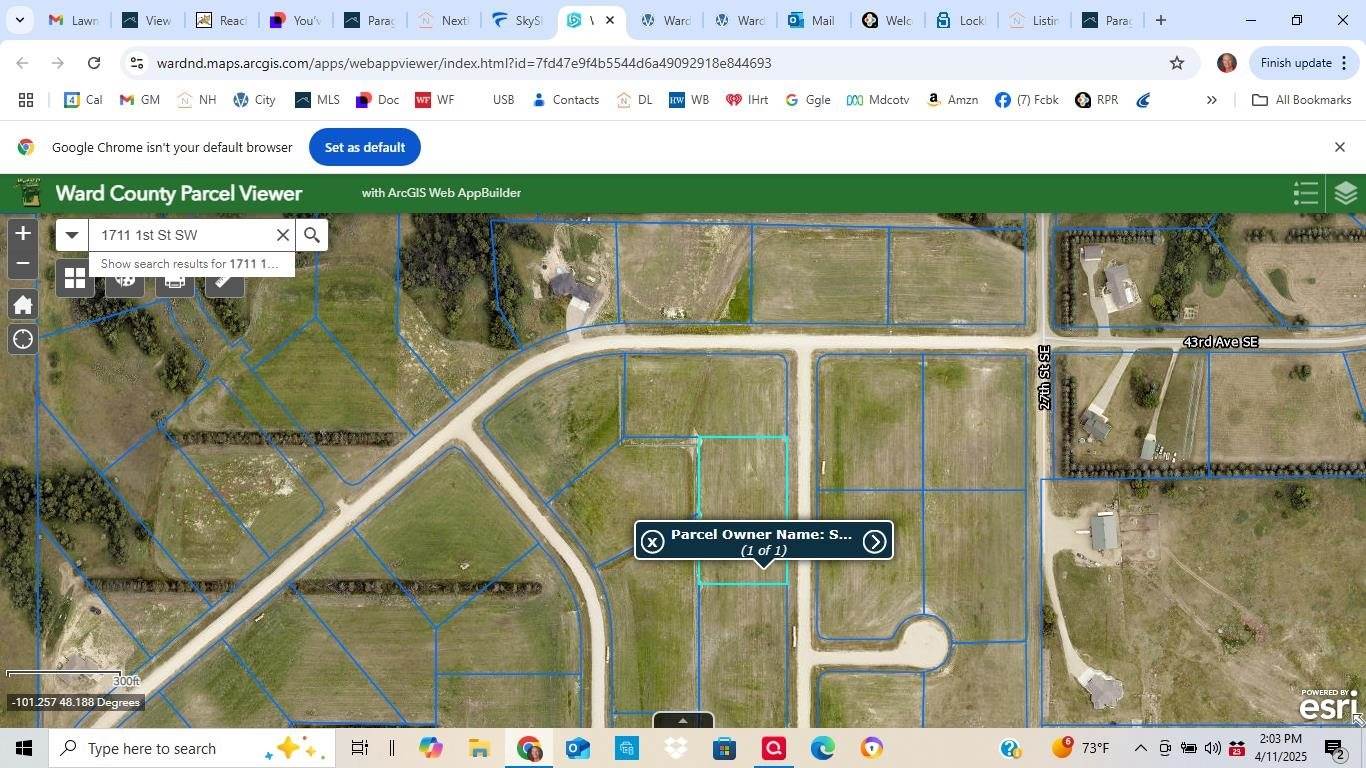Open the Legend widget
This screenshot has width=1366, height=768.
[1305, 192]
